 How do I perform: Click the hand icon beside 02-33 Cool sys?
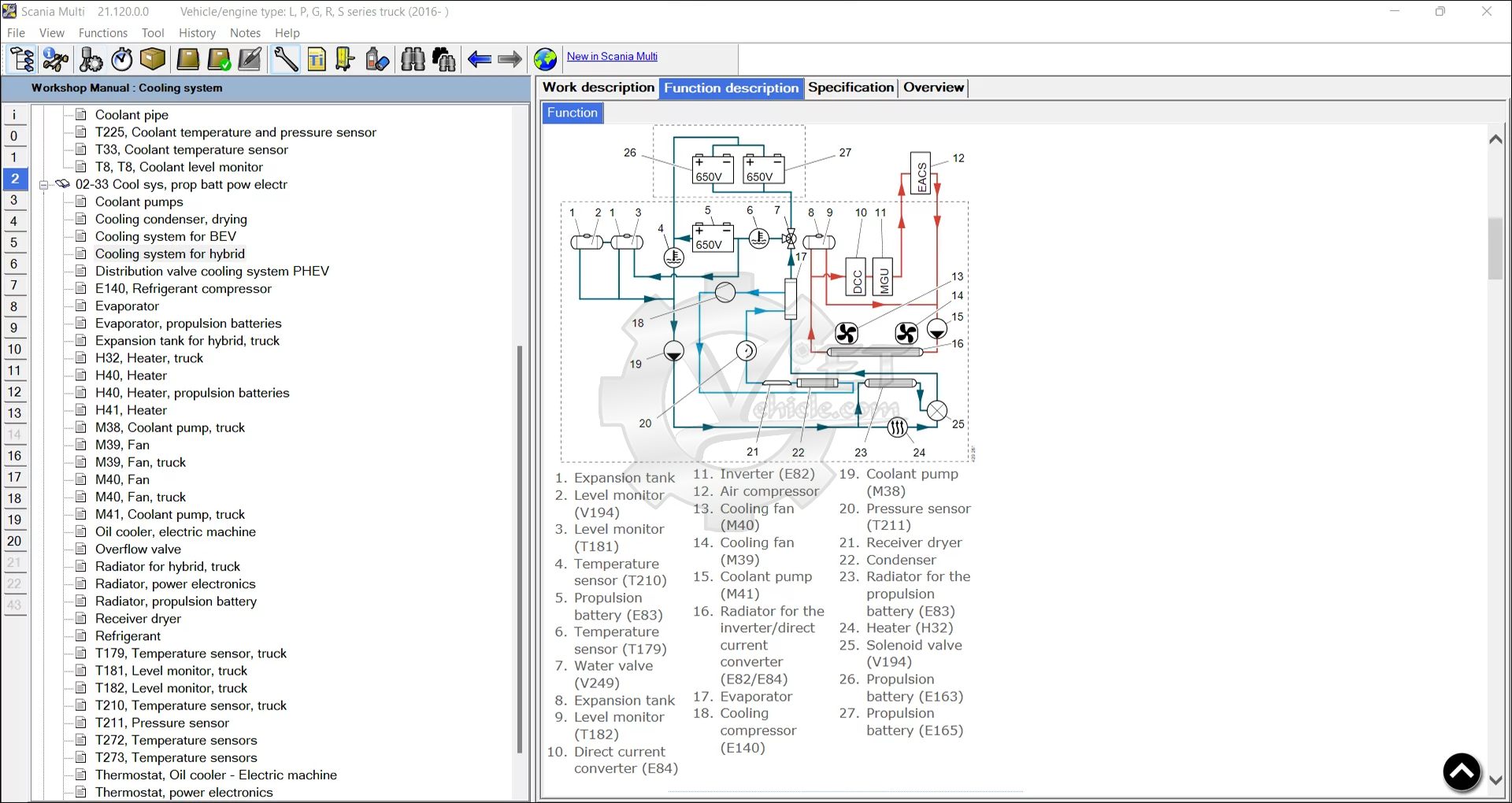click(x=62, y=184)
